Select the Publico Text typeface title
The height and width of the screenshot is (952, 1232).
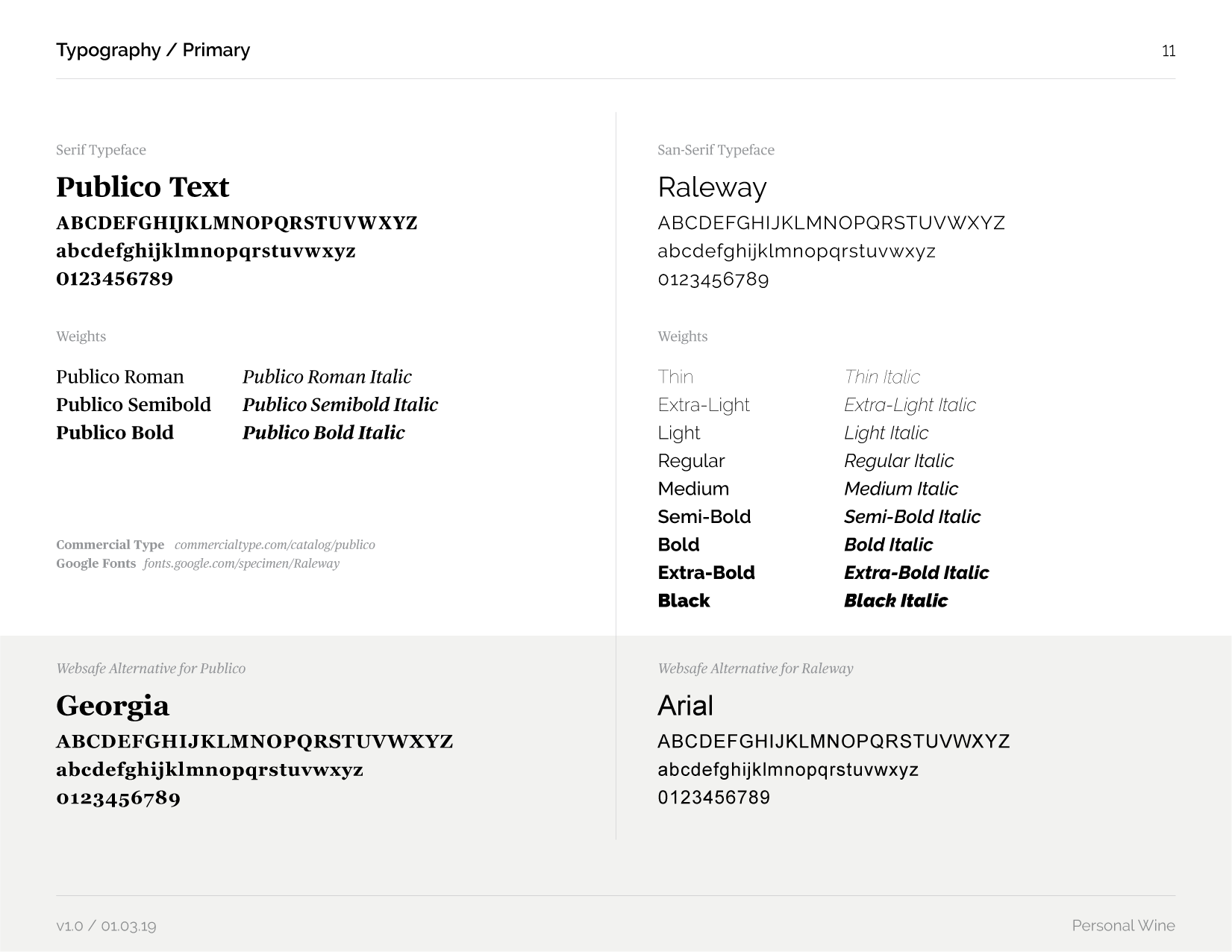click(x=143, y=187)
